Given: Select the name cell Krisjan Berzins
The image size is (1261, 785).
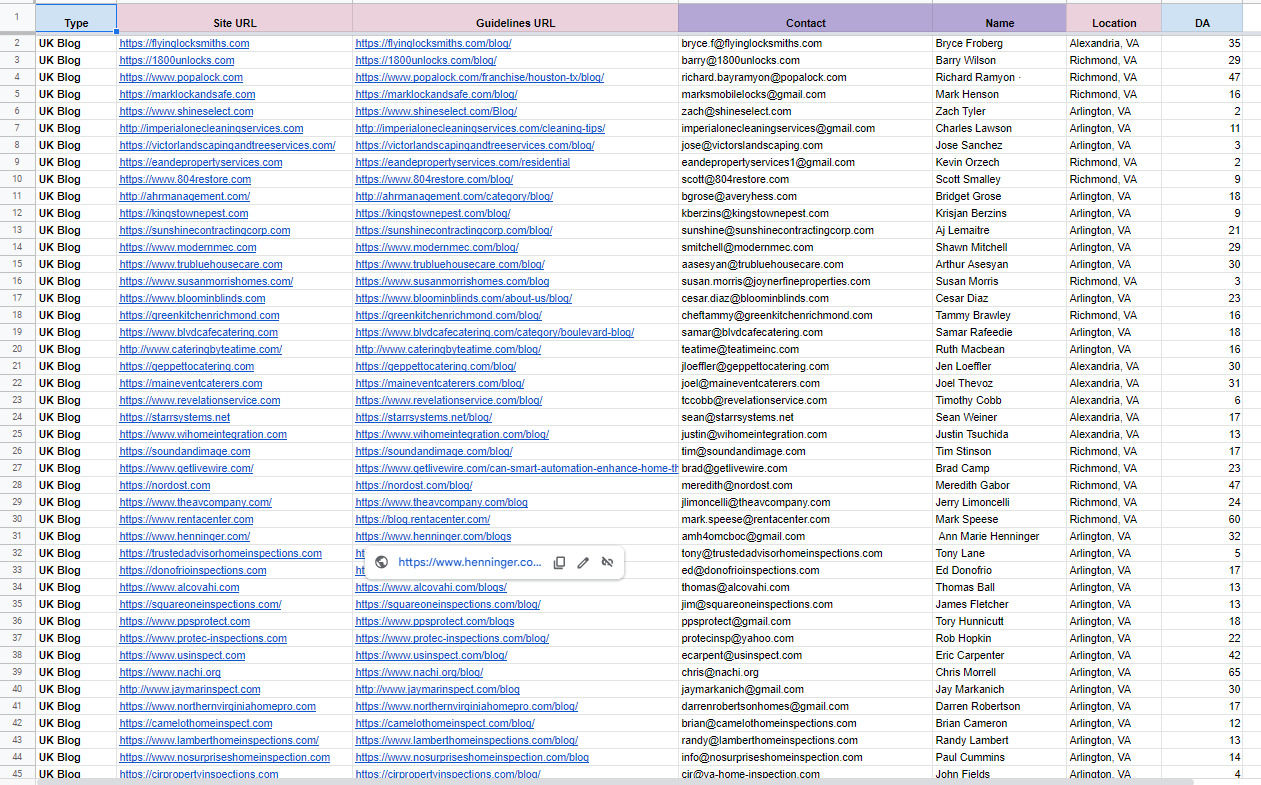Looking at the screenshot, I should pos(999,213).
